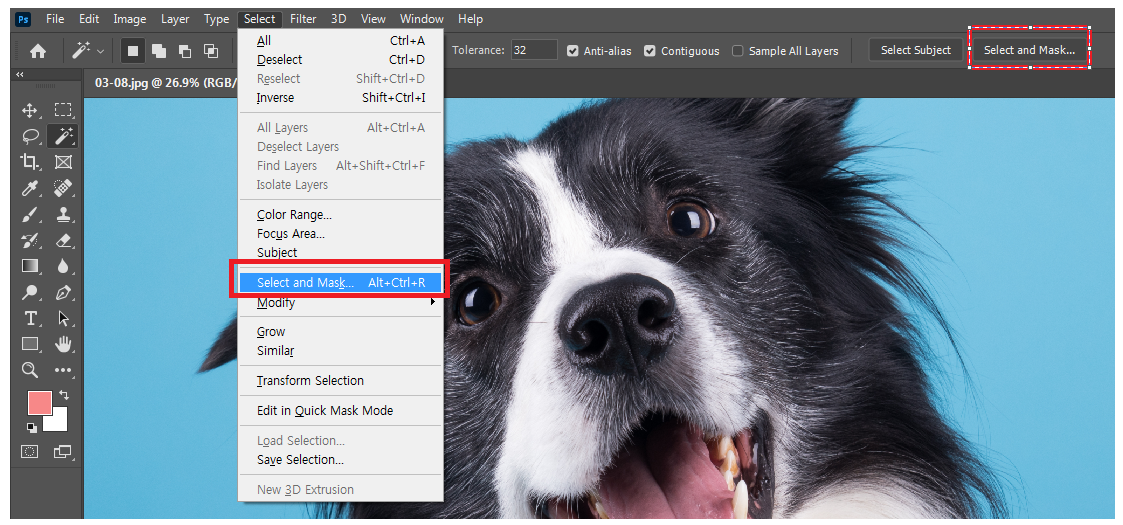Select the Blur tool
Screen dimensions: 1123x525
(x=63, y=266)
